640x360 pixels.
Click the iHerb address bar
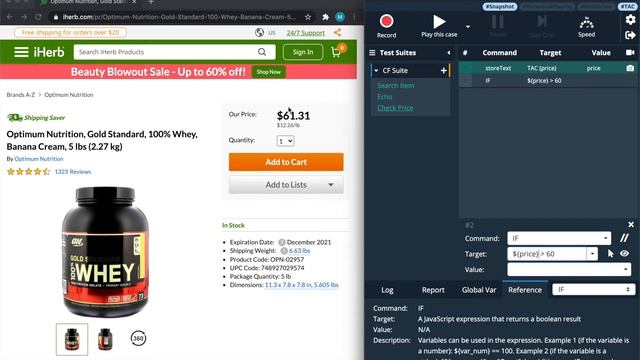[x=179, y=17]
